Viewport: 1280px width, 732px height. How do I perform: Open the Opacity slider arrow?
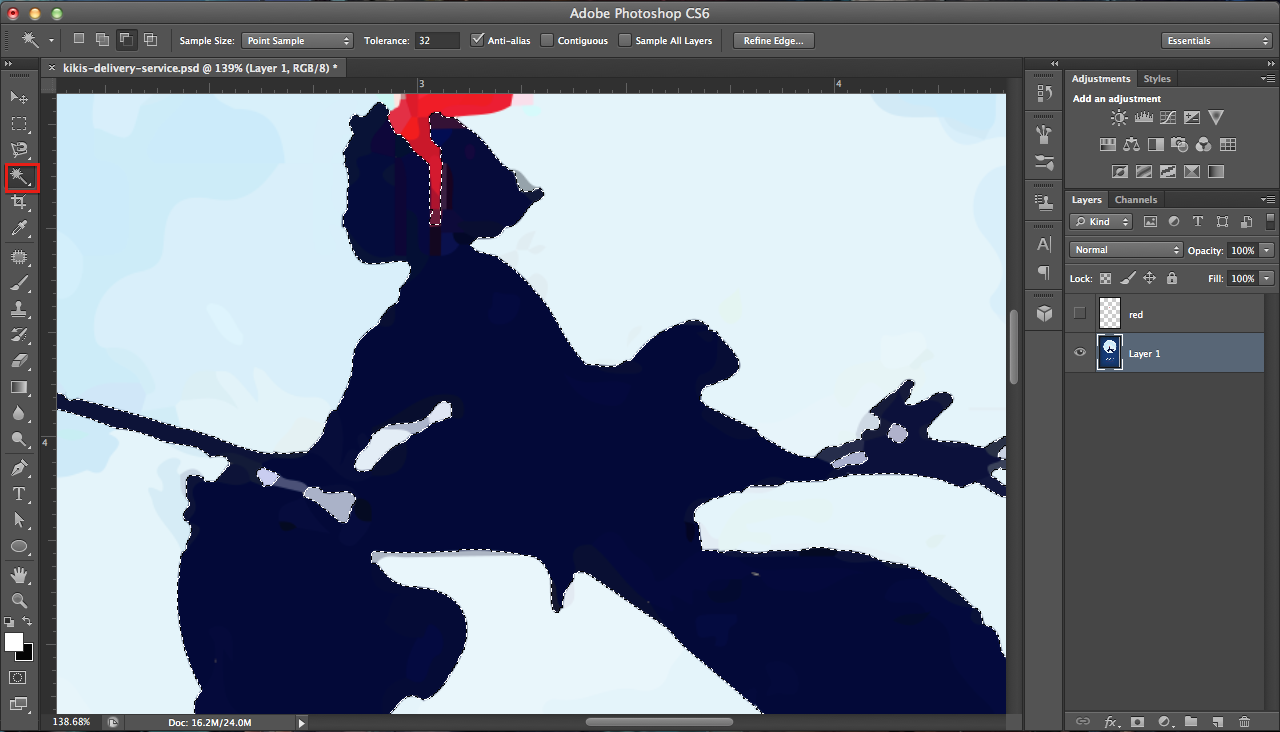(1268, 250)
